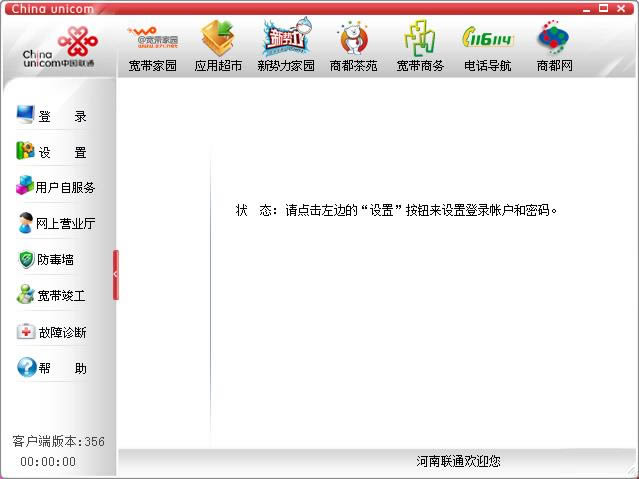Image resolution: width=639 pixels, height=479 pixels.
Task: Open the 商都茶苑 bear icon
Action: pyautogui.click(x=353, y=38)
